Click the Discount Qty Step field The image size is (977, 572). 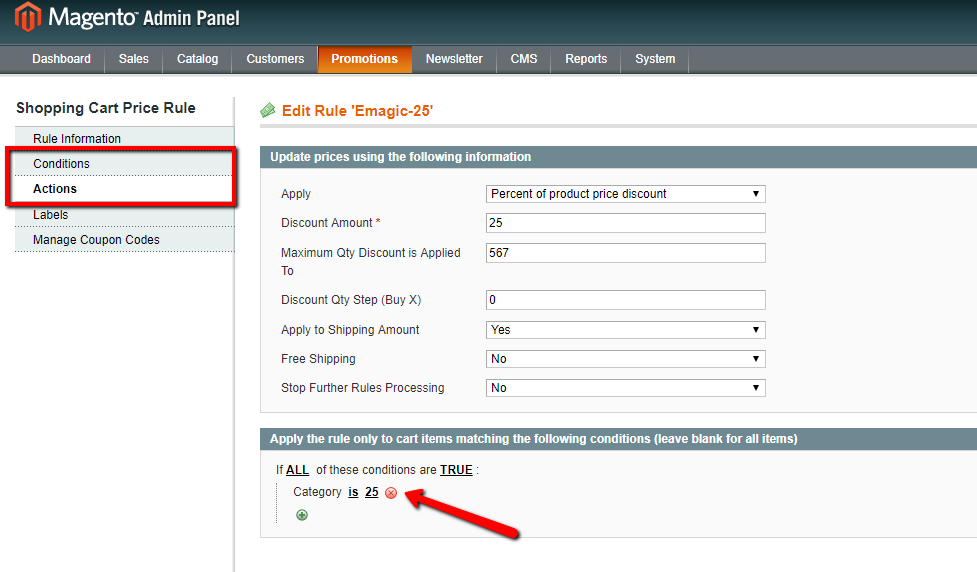tap(626, 300)
